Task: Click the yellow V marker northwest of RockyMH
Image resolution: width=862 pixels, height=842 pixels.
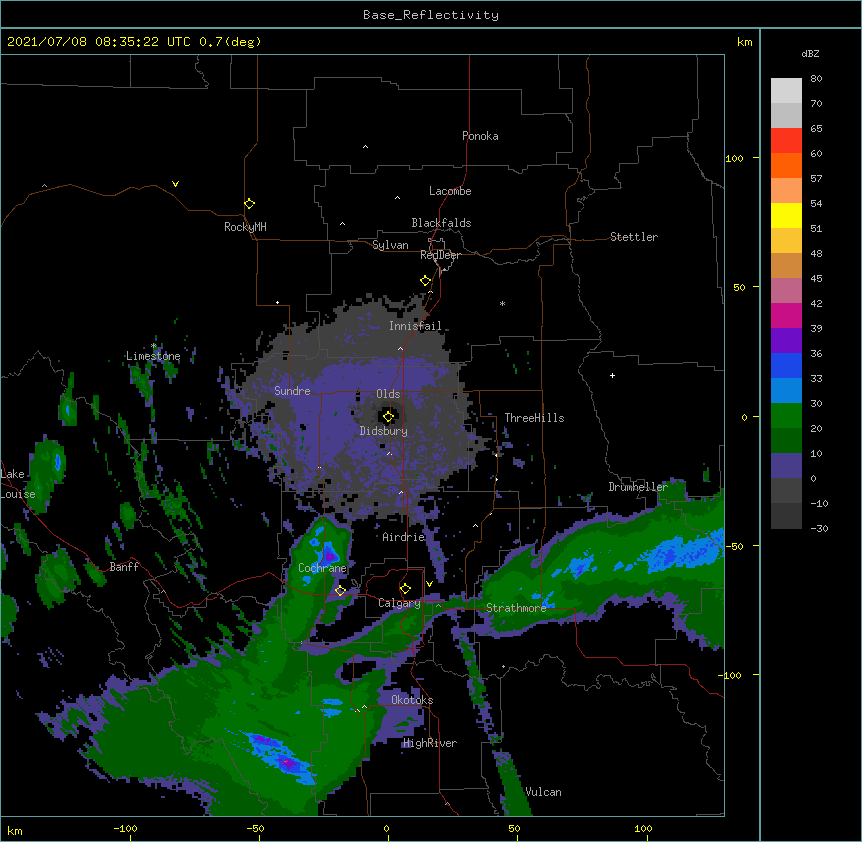Action: pyautogui.click(x=175, y=184)
